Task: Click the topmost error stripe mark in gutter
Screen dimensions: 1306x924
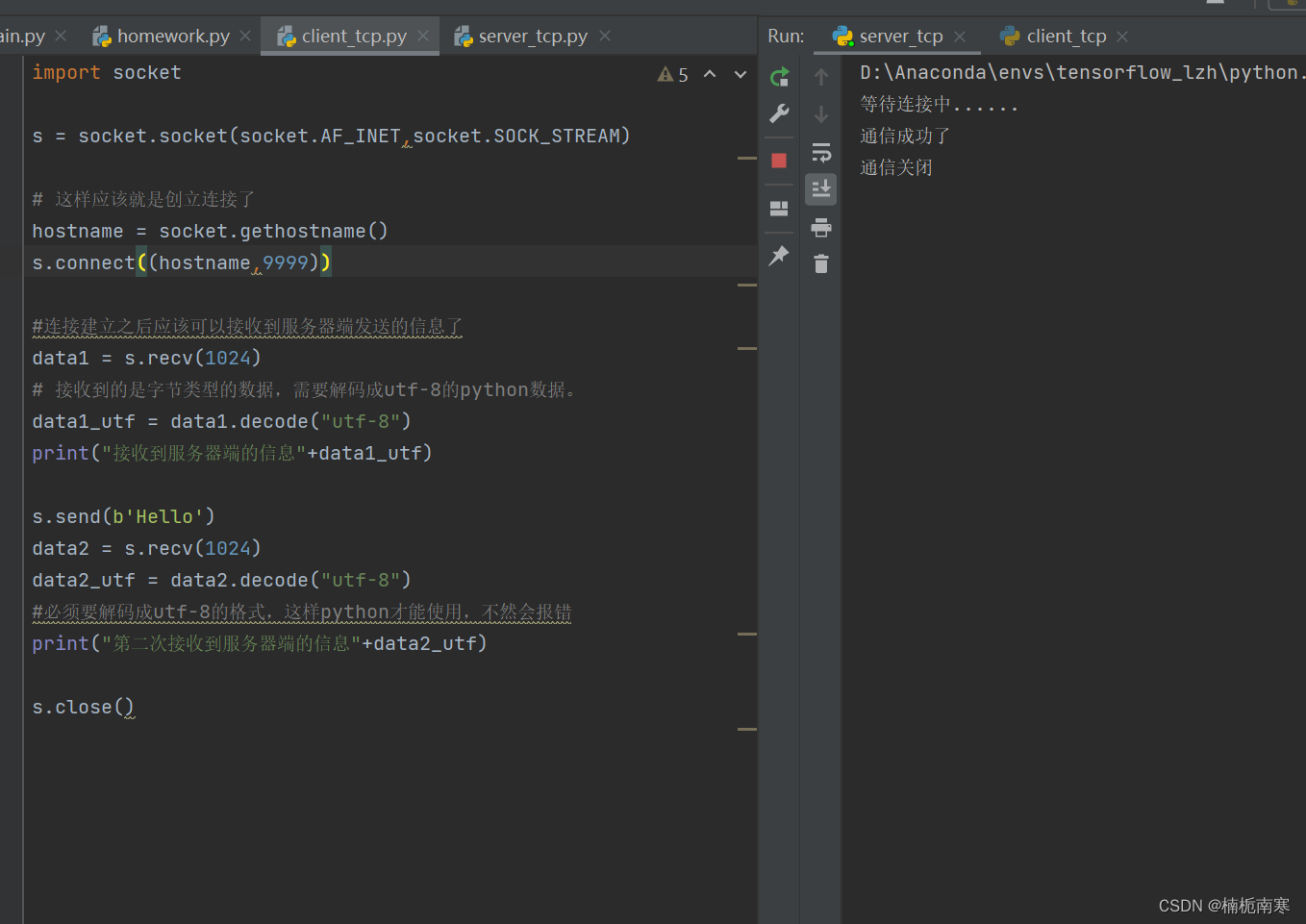Action: 747,158
